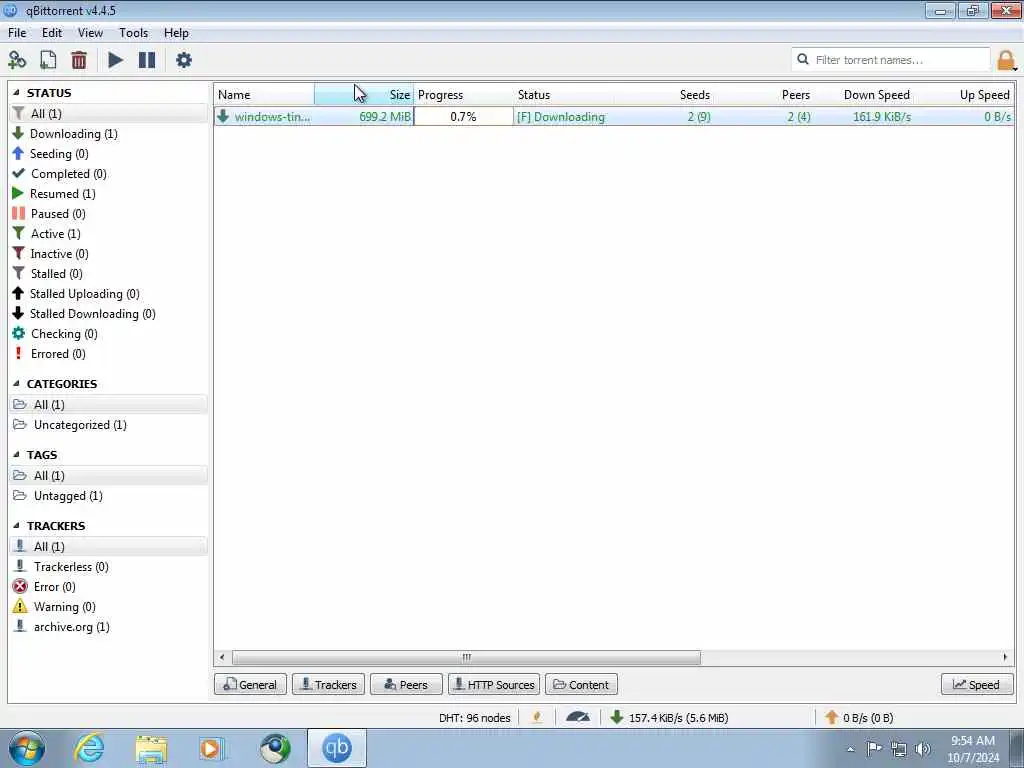The height and width of the screenshot is (768, 1024).
Task: Click the volume speaker tray icon
Action: click(x=922, y=748)
